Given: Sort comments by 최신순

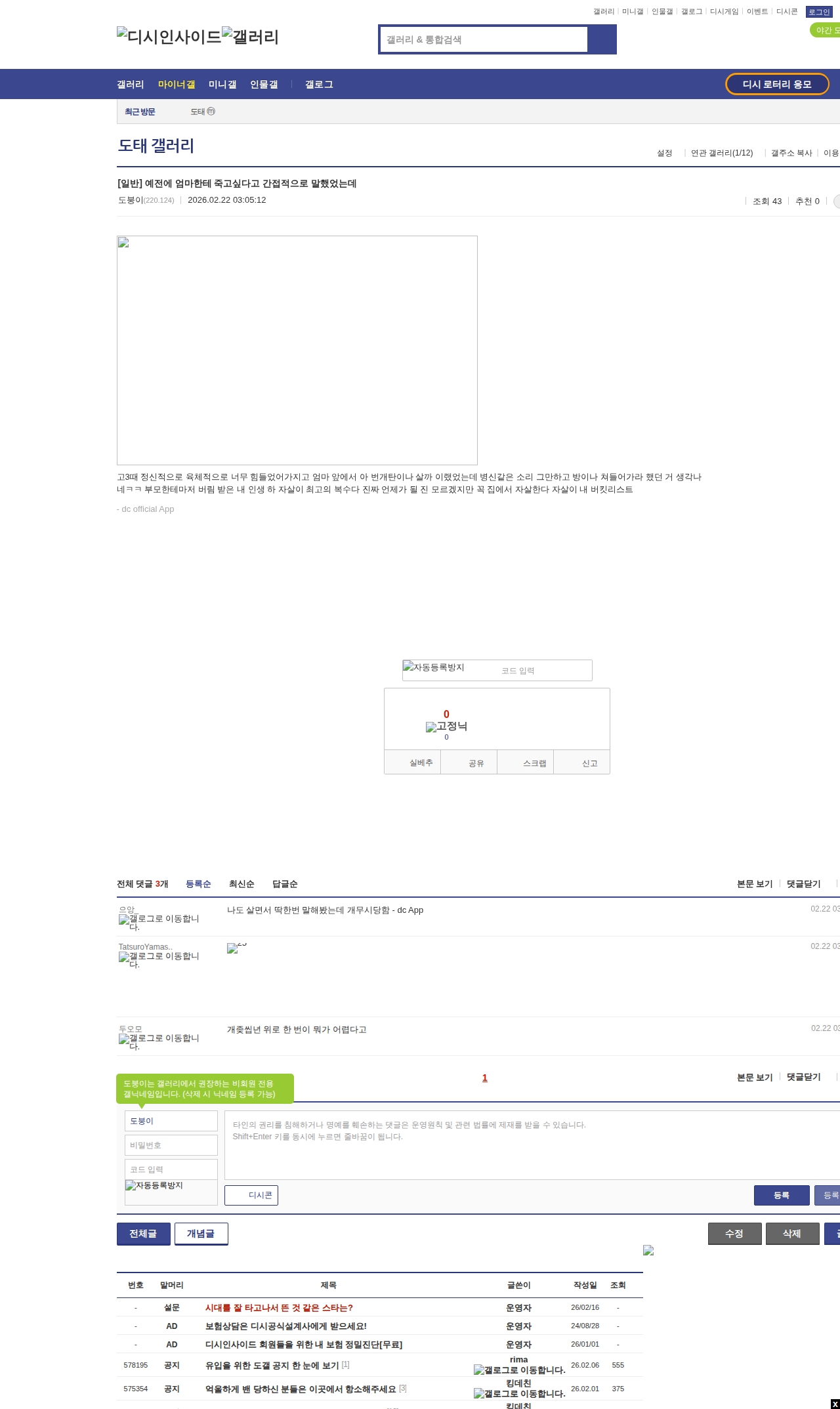Looking at the screenshot, I should click(x=241, y=884).
